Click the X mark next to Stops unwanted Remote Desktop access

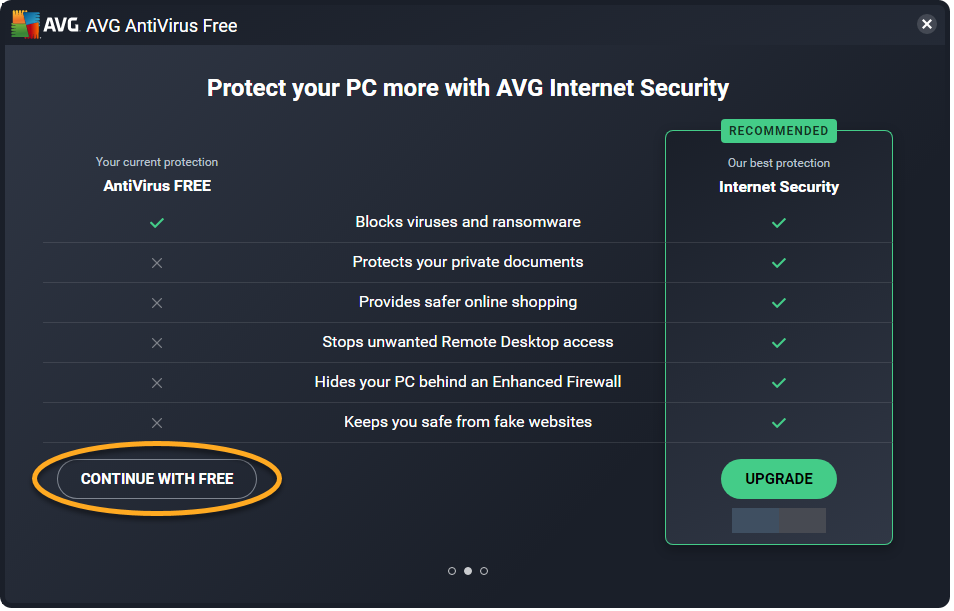pos(157,343)
